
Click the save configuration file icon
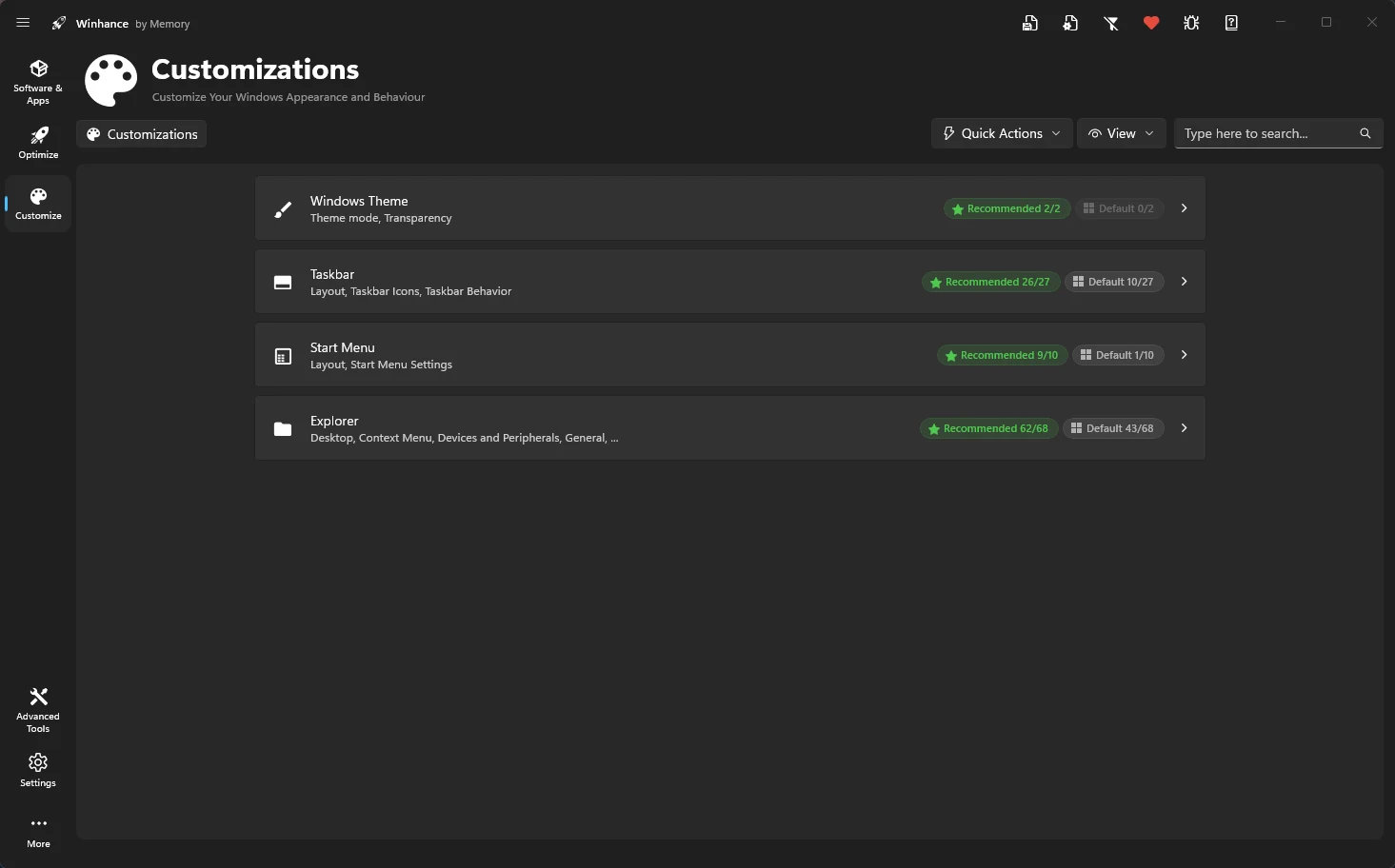[x=1030, y=23]
